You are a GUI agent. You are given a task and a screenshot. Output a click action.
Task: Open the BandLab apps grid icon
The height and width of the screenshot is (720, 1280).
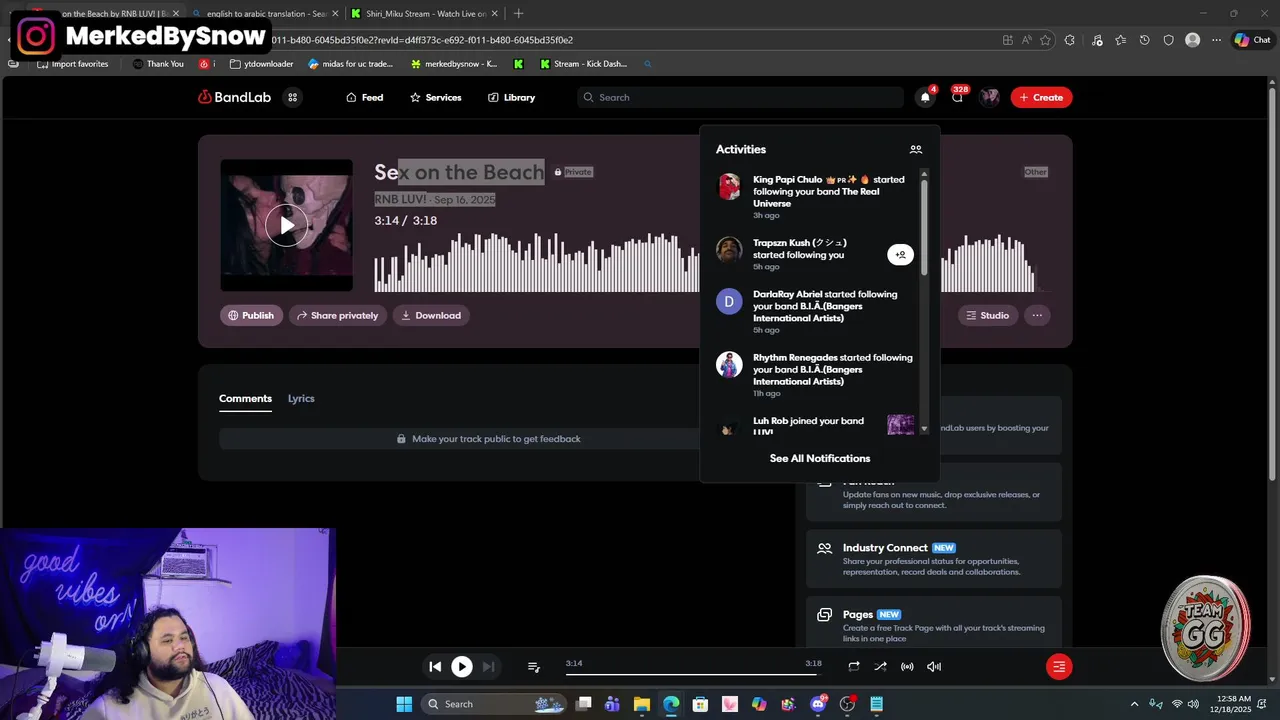coord(293,97)
